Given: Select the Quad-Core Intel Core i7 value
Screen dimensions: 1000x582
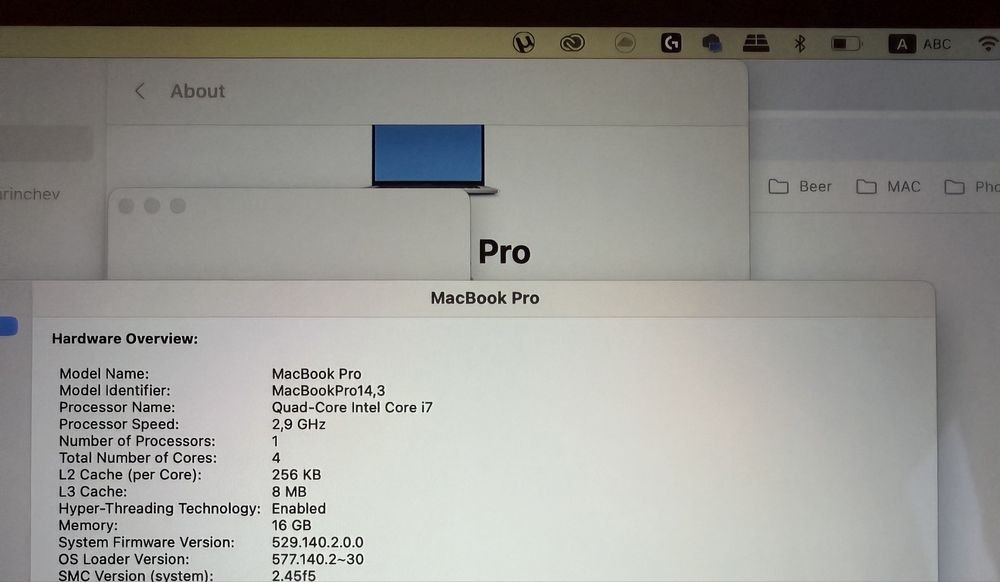Looking at the screenshot, I should tap(352, 407).
